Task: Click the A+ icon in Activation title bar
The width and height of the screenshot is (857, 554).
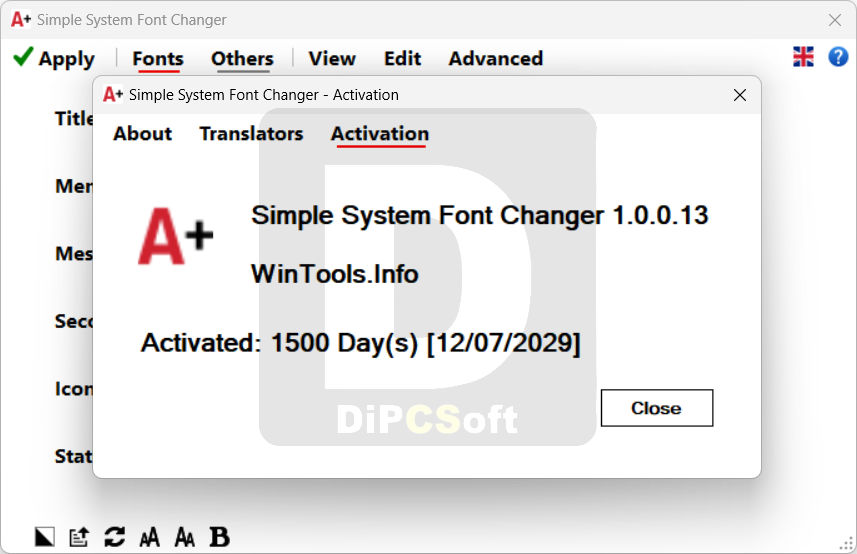Action: click(113, 95)
